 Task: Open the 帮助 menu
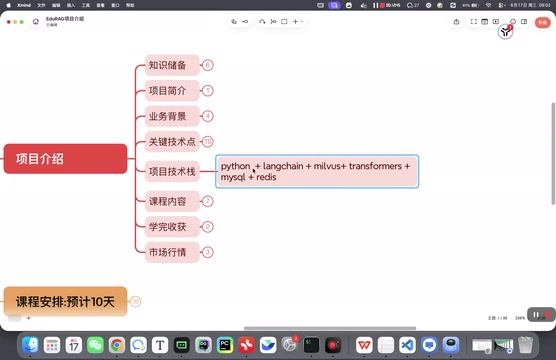130,5
